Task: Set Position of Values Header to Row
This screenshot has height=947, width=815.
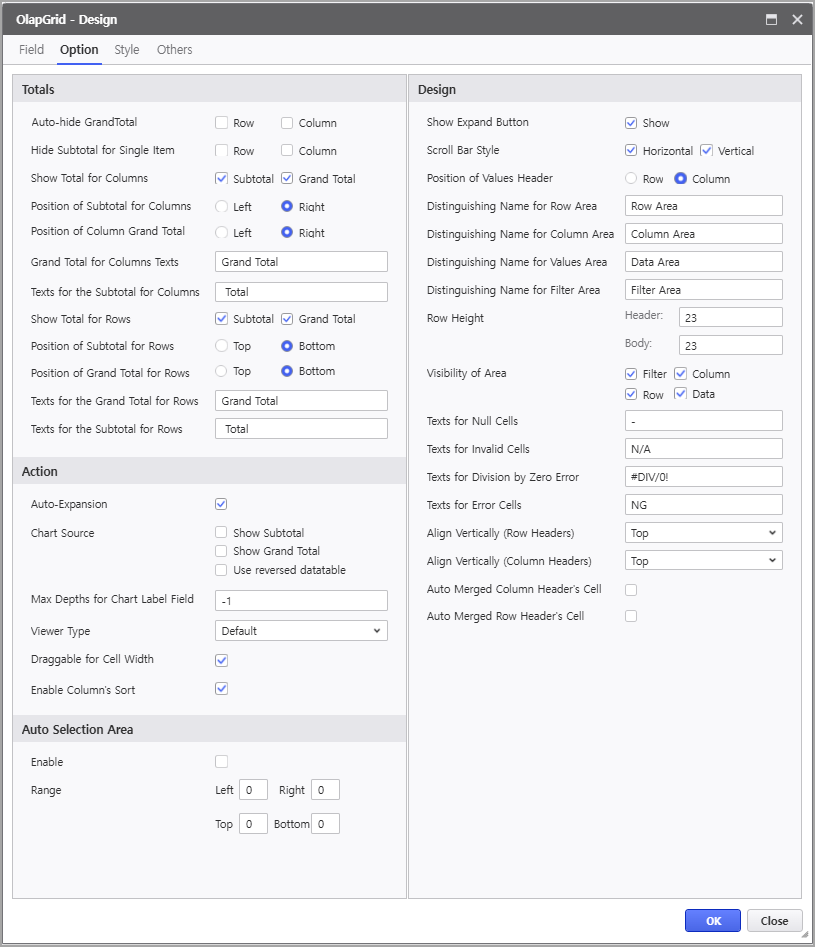Action: tap(631, 178)
